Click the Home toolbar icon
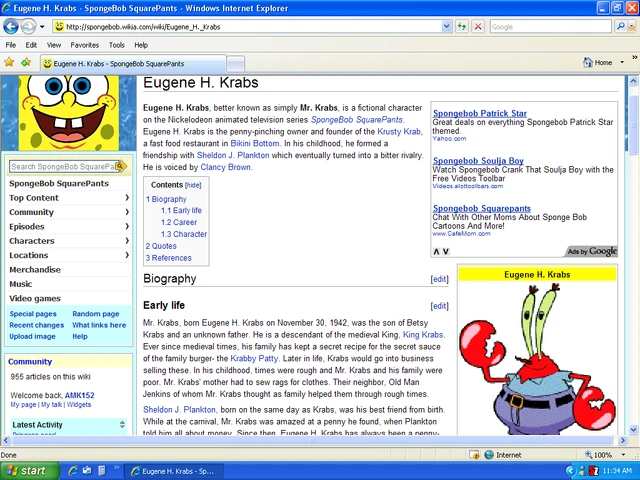 tap(598, 62)
